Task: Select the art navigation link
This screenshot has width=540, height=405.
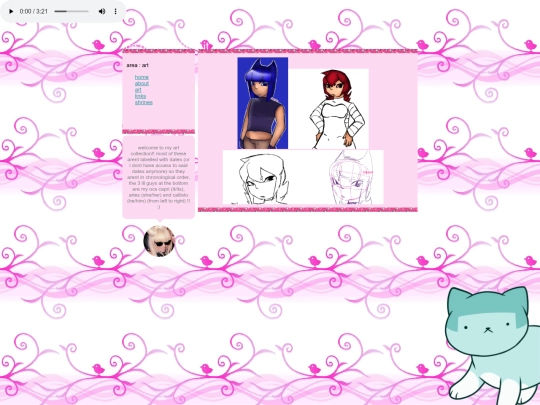Action: 138,90
